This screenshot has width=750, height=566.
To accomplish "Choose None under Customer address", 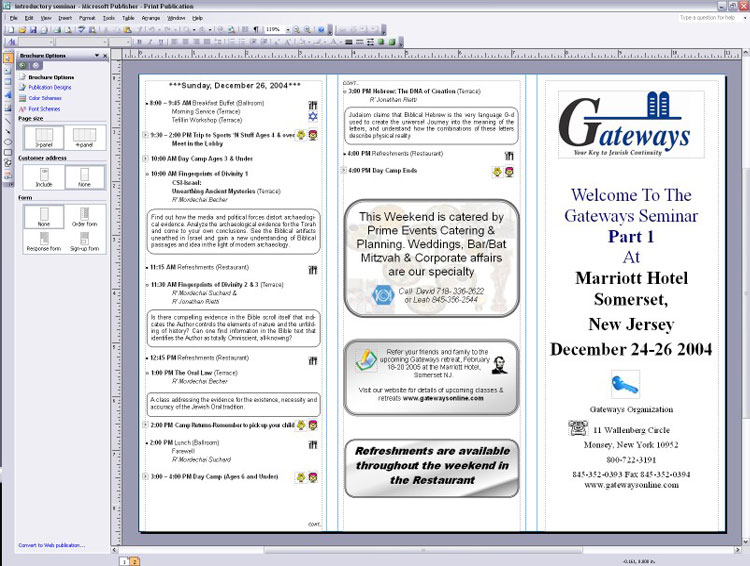I will (x=85, y=177).
